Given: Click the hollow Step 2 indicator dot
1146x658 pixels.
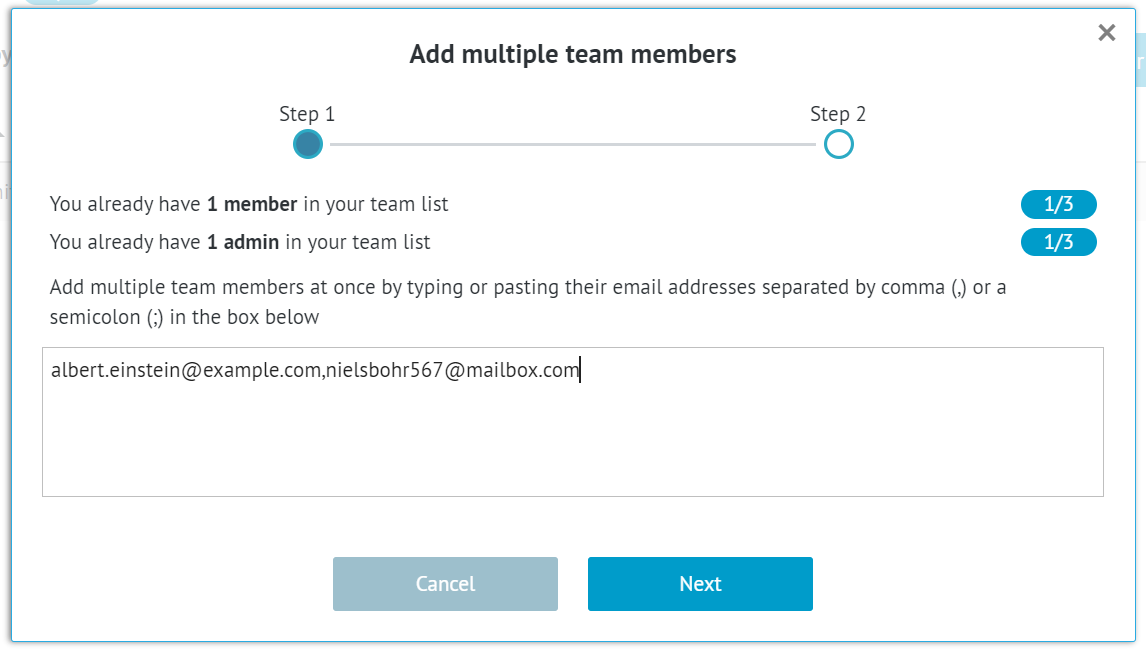Looking at the screenshot, I should tap(838, 144).
